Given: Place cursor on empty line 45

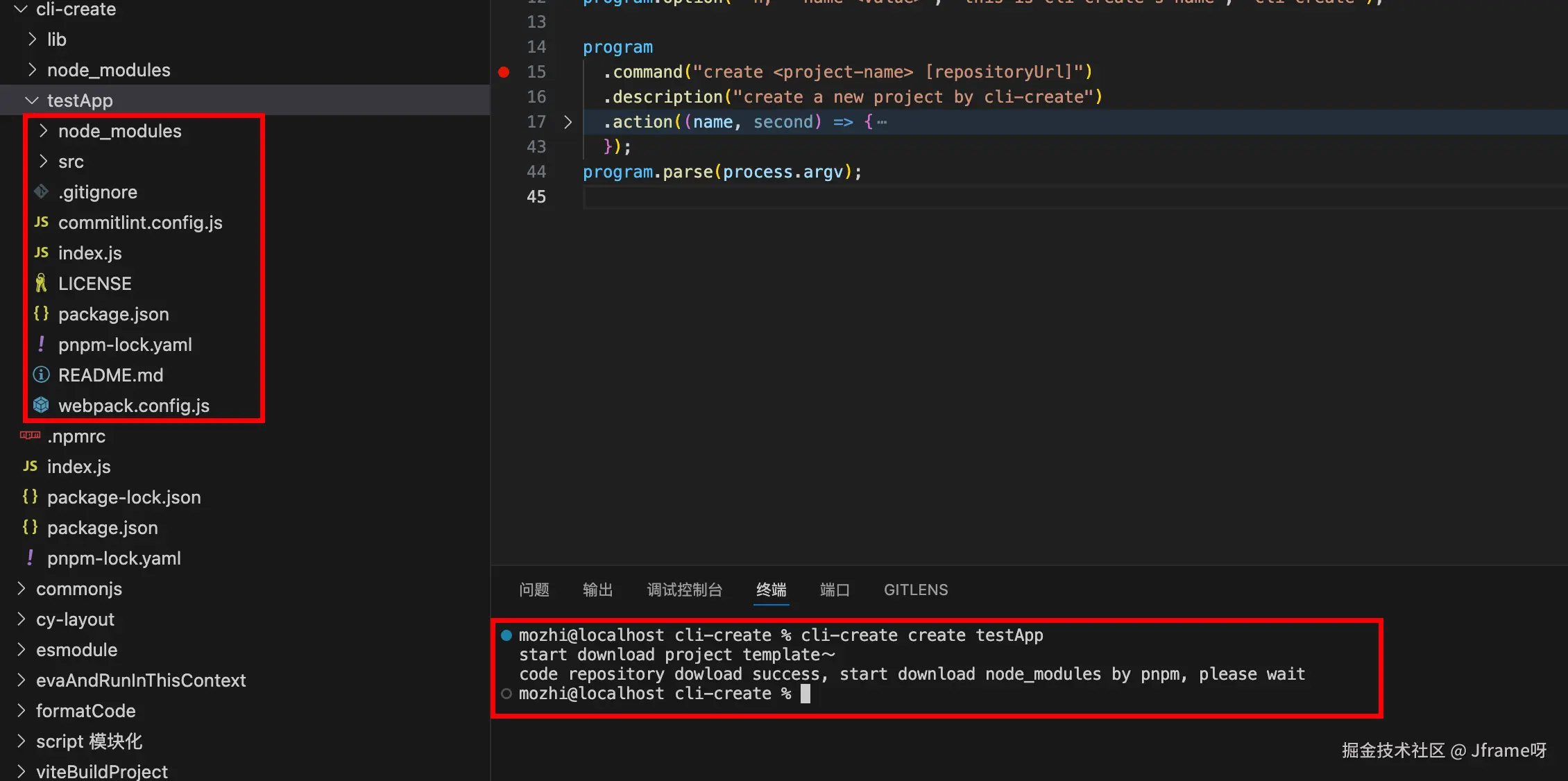Looking at the screenshot, I should [833, 197].
